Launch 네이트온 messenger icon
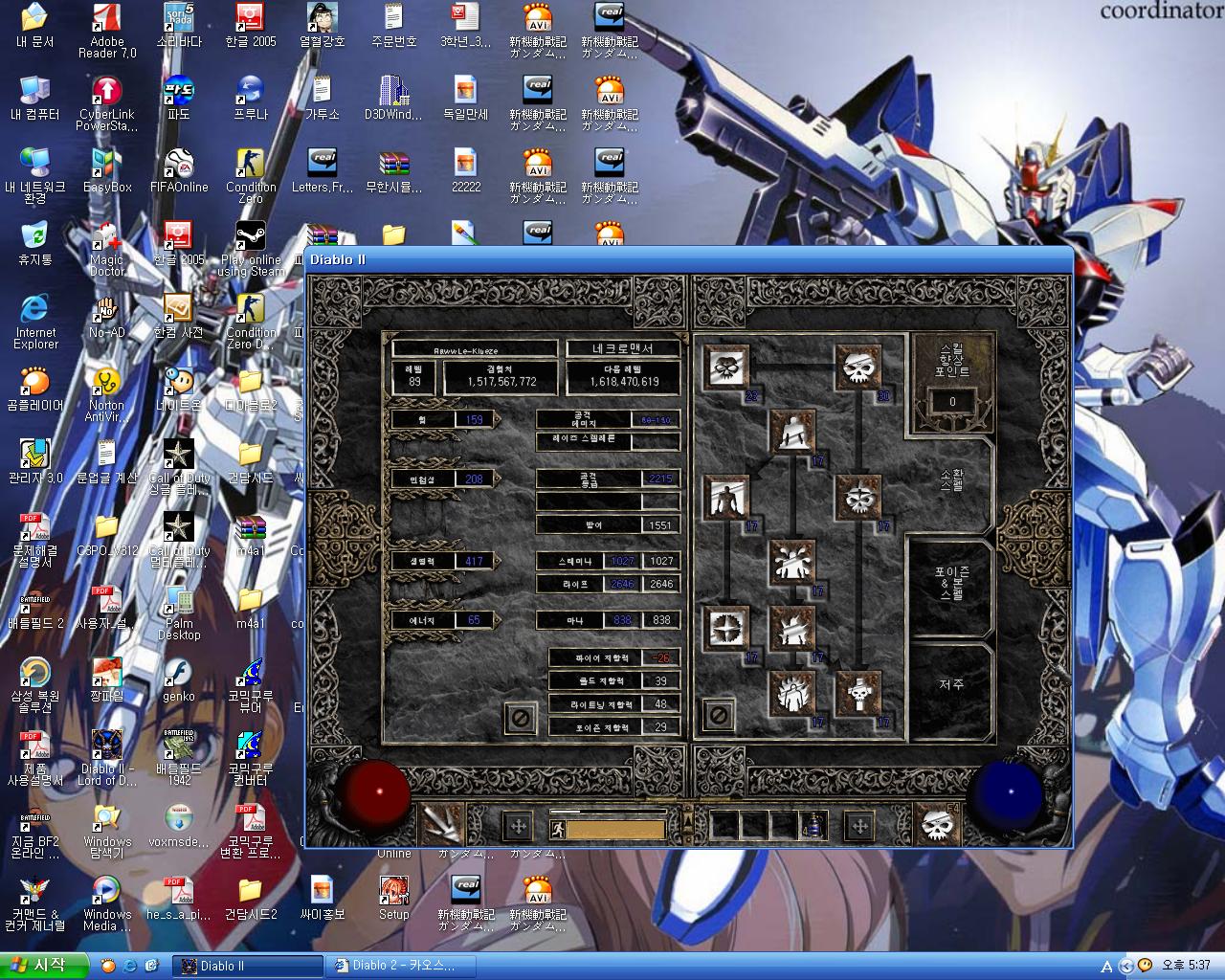1225x980 pixels. coord(179,390)
